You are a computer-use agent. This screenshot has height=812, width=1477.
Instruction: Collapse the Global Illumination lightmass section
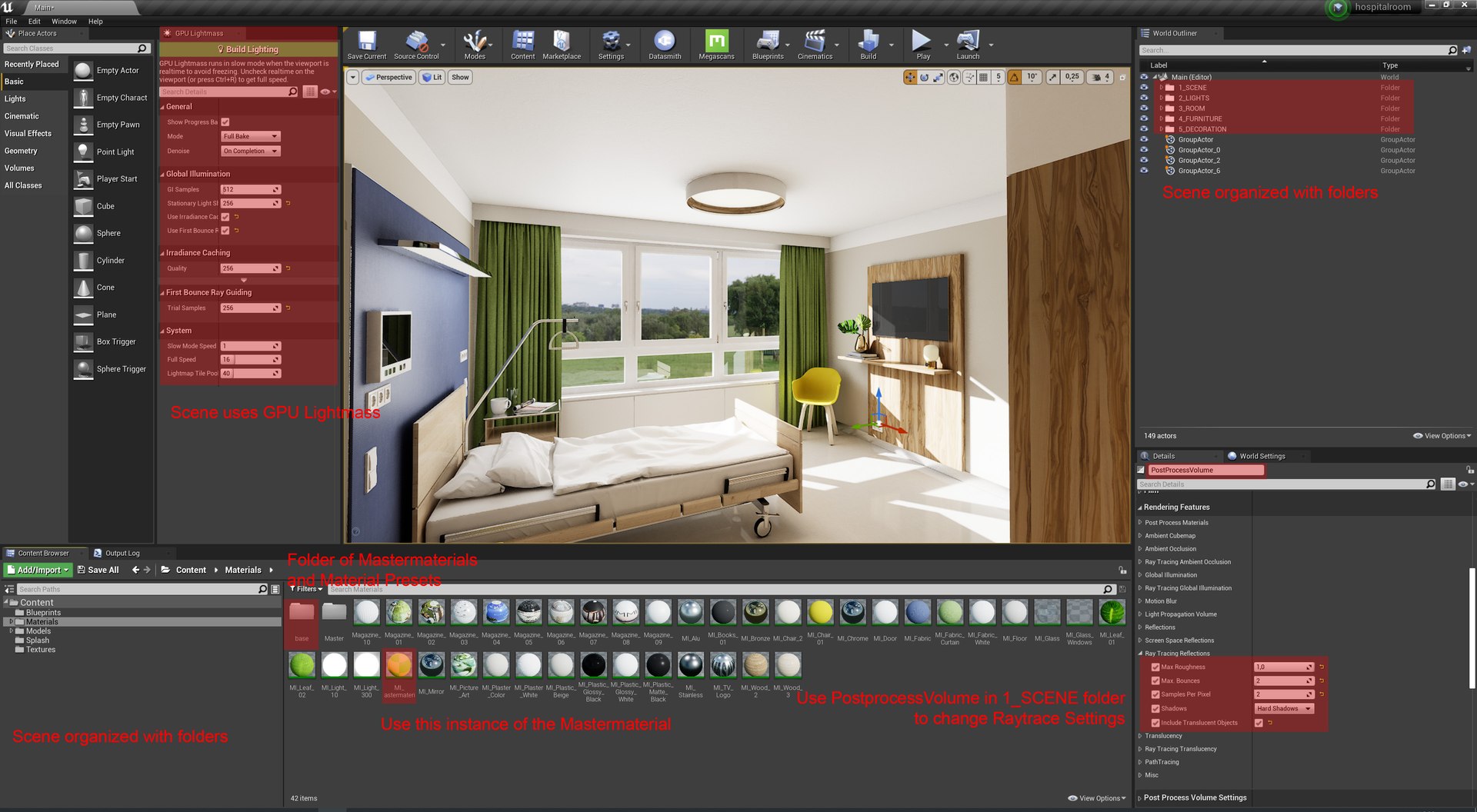(162, 175)
